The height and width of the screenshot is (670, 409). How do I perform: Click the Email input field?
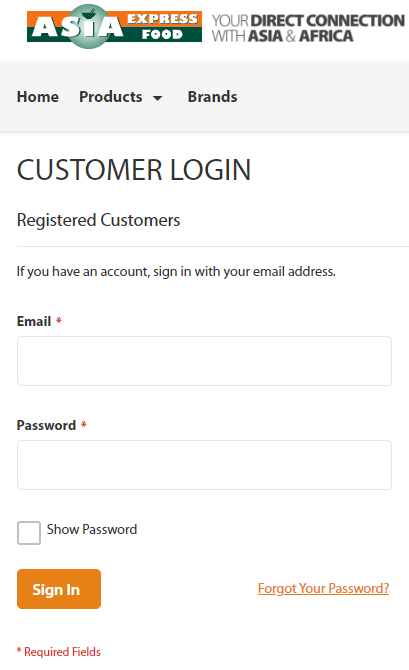(x=204, y=361)
